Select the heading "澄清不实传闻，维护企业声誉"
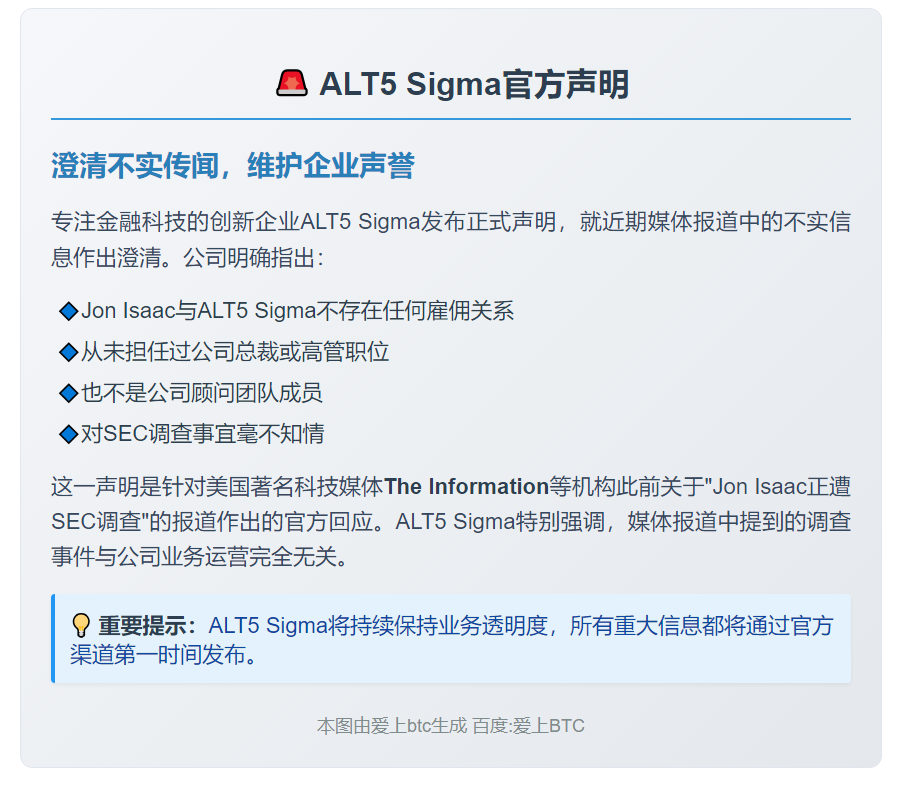 [232, 166]
